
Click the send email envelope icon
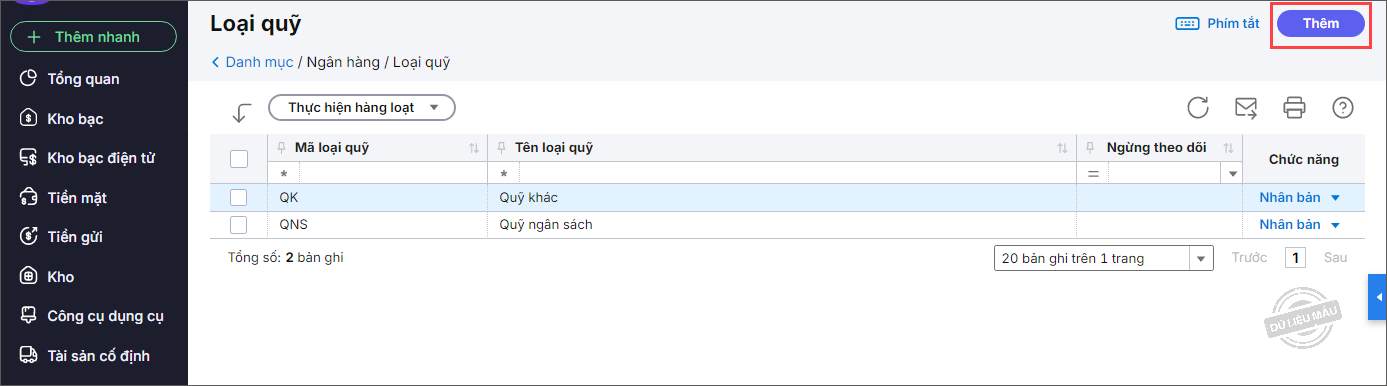point(1245,107)
